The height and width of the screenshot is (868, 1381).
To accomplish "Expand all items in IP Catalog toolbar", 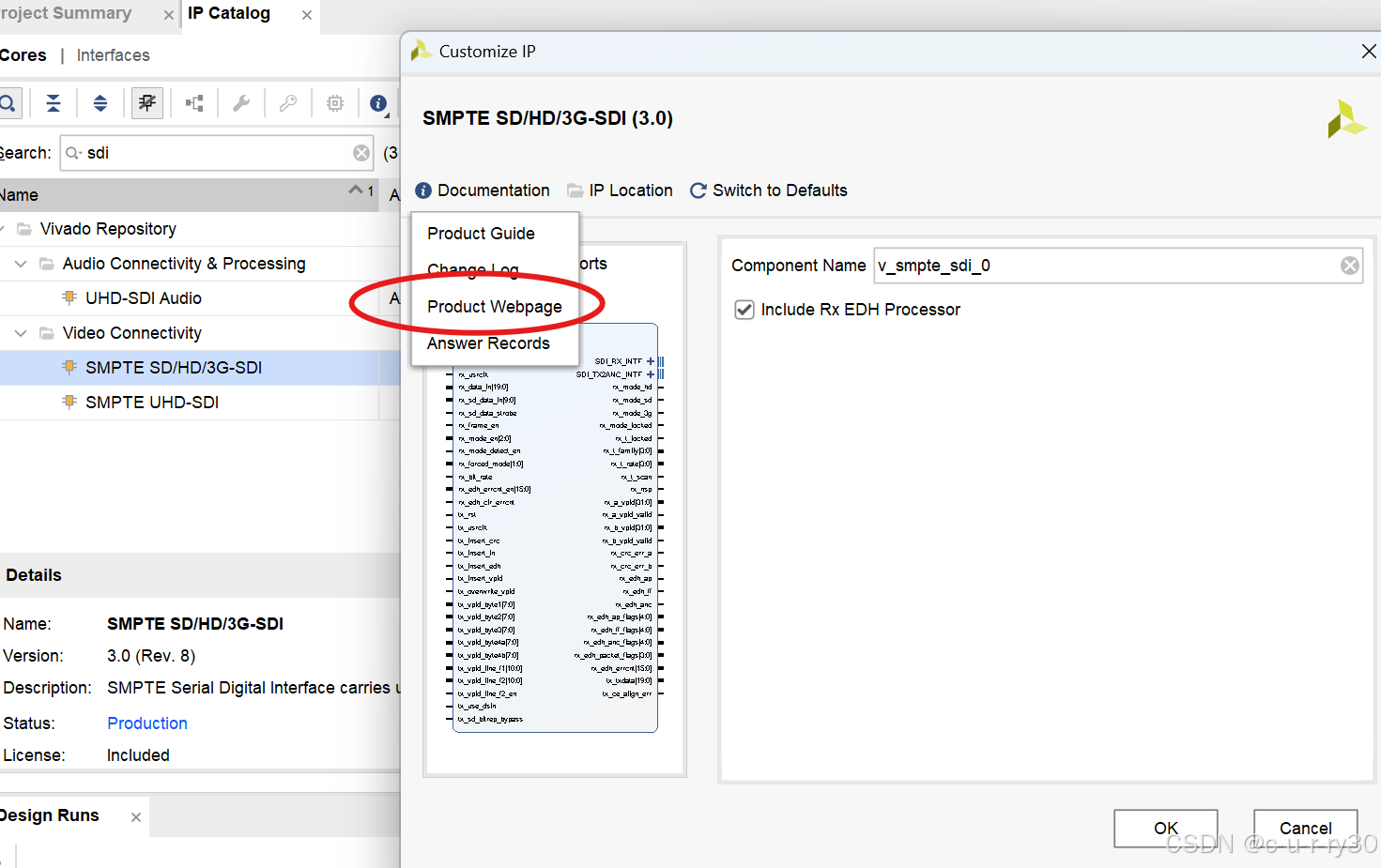I will click(x=100, y=103).
